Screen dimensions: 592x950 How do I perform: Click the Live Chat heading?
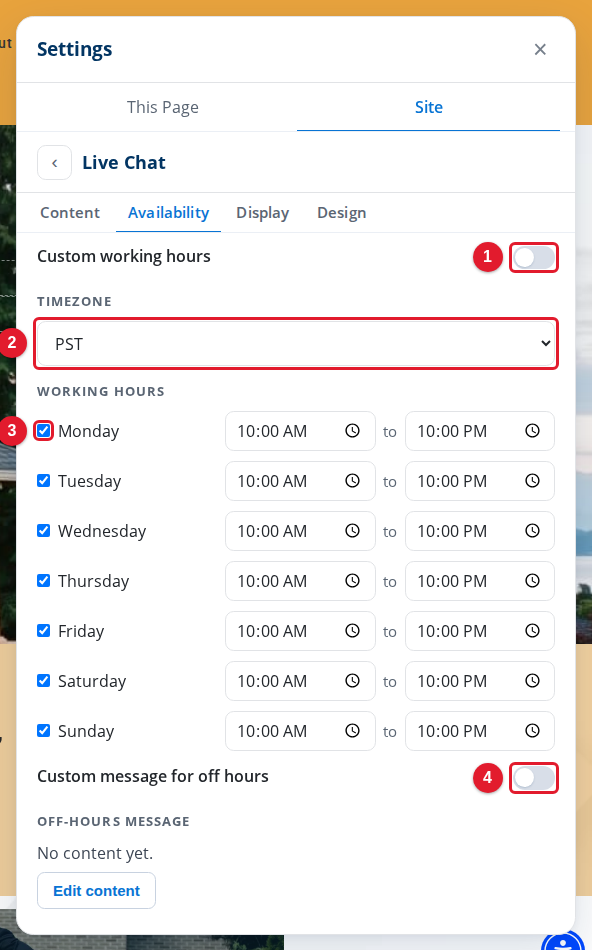[x=124, y=162]
